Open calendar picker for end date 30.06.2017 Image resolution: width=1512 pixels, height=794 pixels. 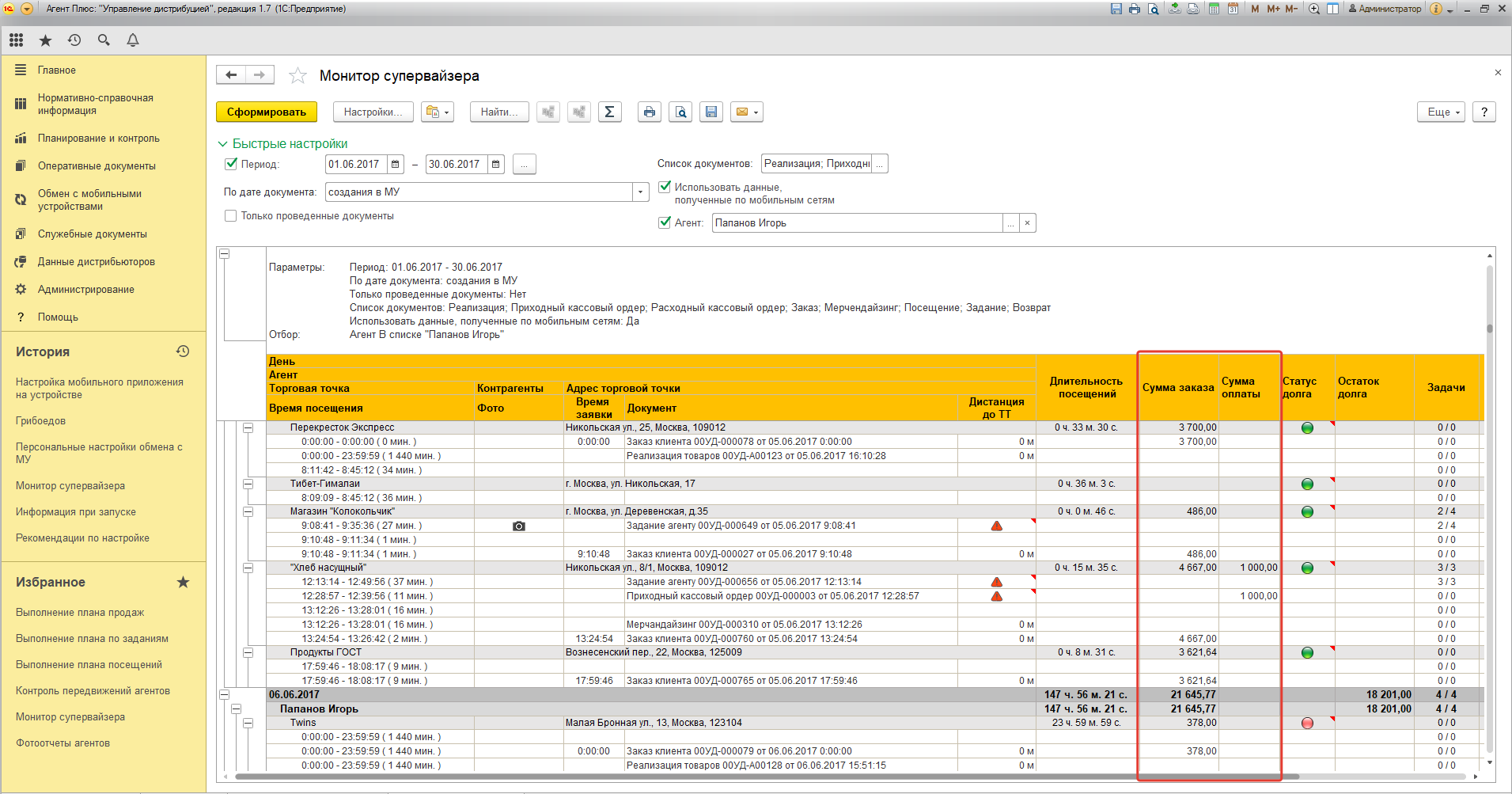click(496, 164)
